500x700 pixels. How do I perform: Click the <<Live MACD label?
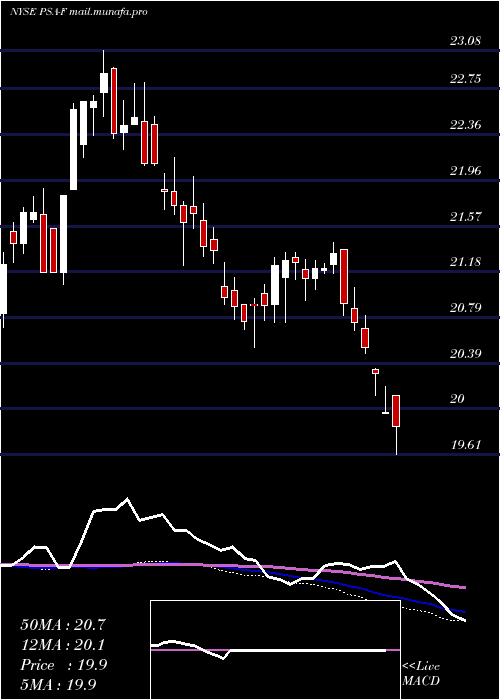(x=421, y=674)
